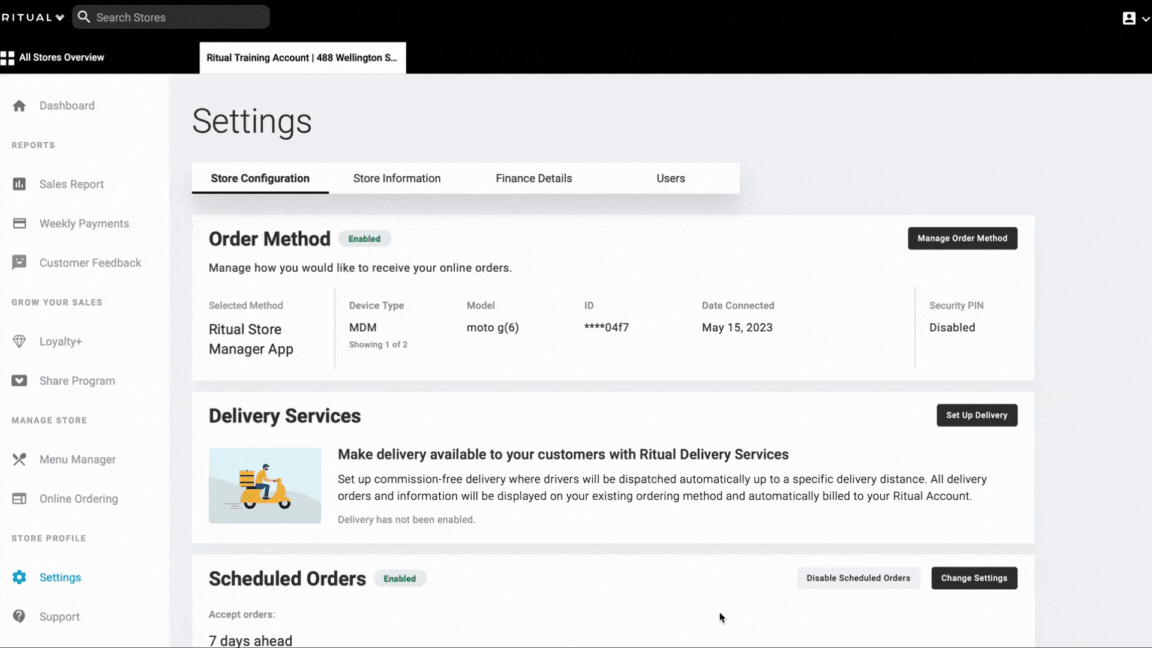Image resolution: width=1152 pixels, height=648 pixels.
Task: Click the 'Showing 1 of 2' device text
Action: click(x=378, y=345)
